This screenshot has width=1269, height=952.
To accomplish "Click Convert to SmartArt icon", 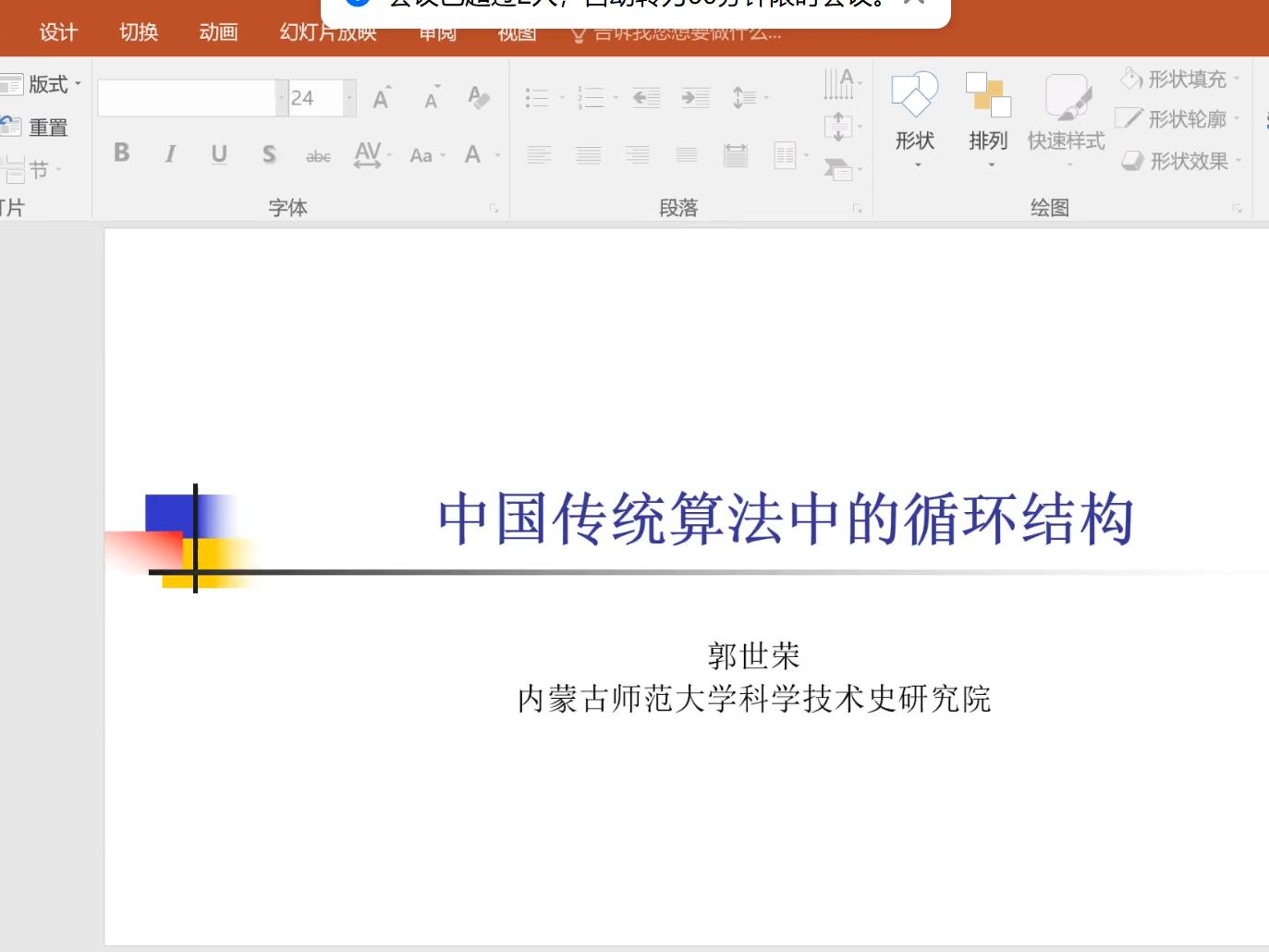I will pos(838,168).
